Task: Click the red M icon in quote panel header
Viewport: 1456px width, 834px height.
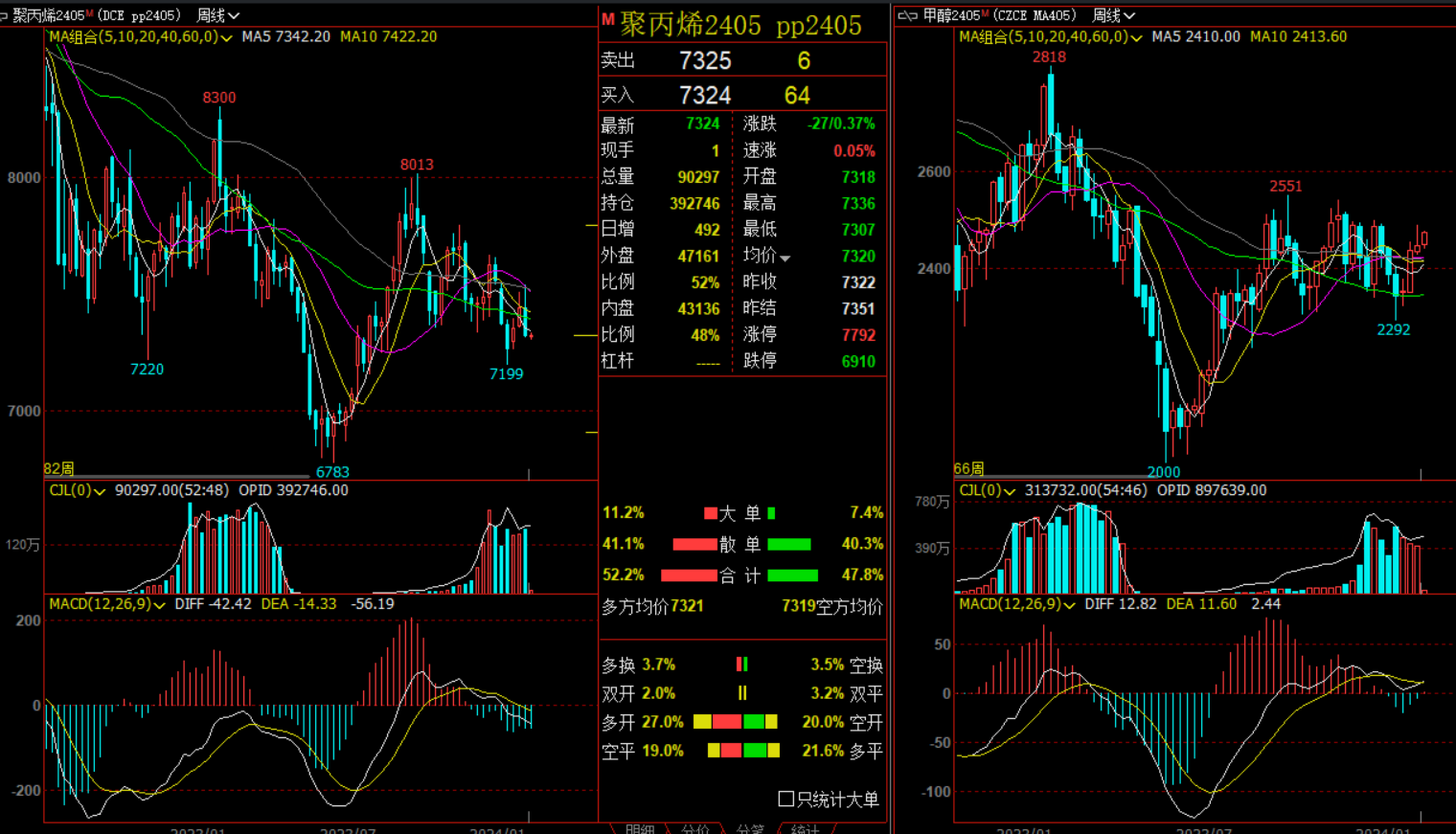Action: point(607,19)
